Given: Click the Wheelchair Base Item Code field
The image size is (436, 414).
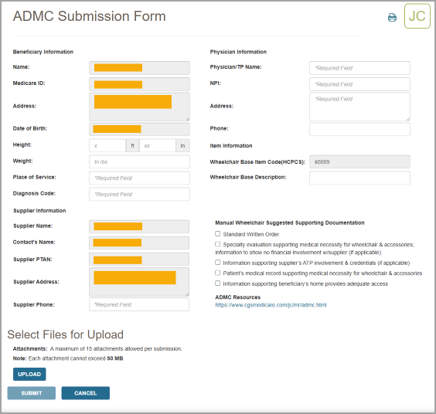Looking at the screenshot, I should tap(360, 162).
